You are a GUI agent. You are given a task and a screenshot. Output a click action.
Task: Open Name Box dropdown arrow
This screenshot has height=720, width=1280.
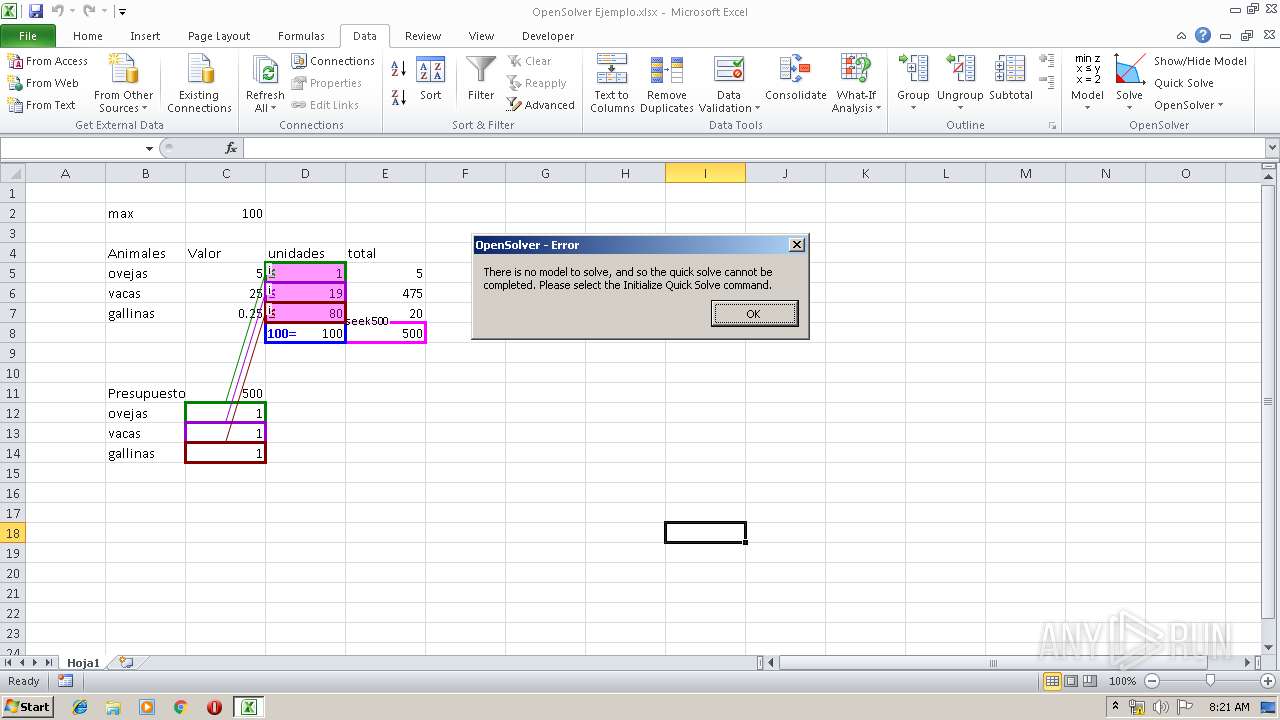click(149, 148)
